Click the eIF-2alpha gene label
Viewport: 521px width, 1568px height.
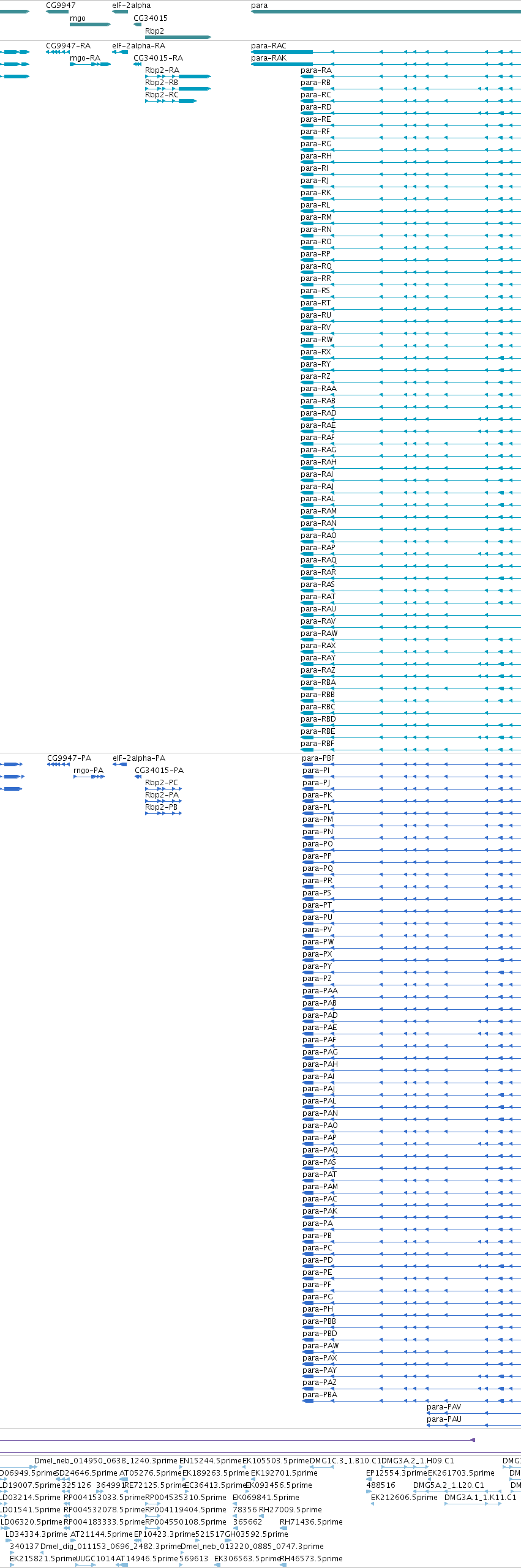click(x=131, y=6)
